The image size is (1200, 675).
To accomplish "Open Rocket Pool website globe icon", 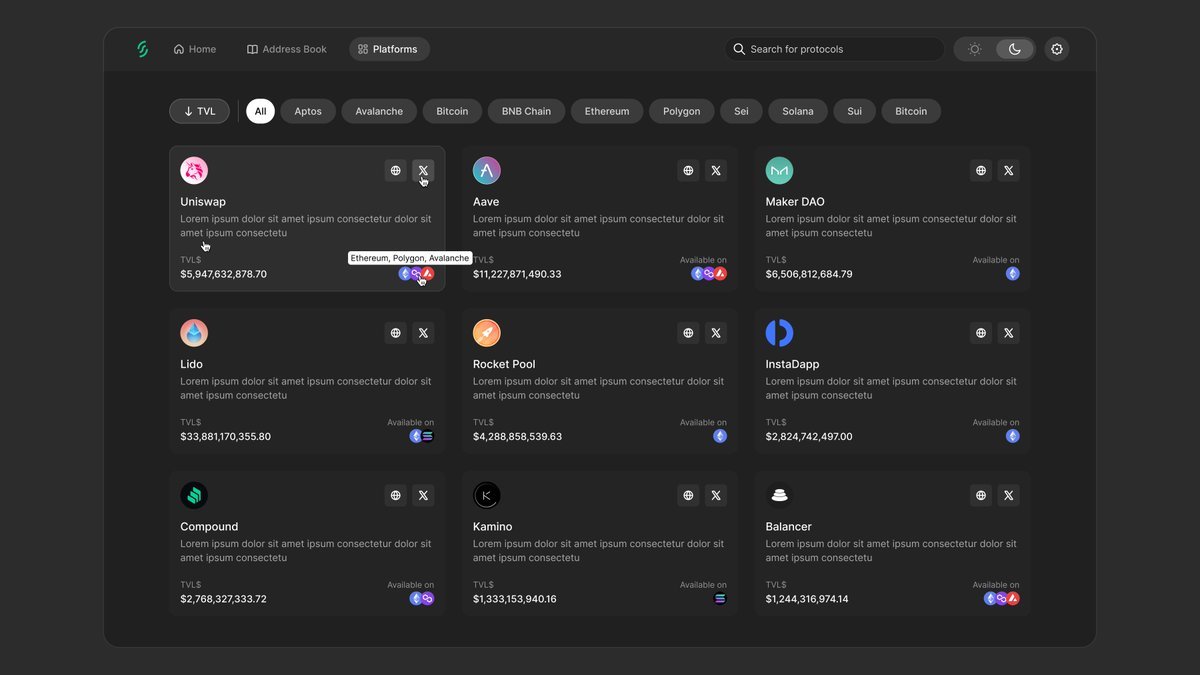I will pos(688,333).
